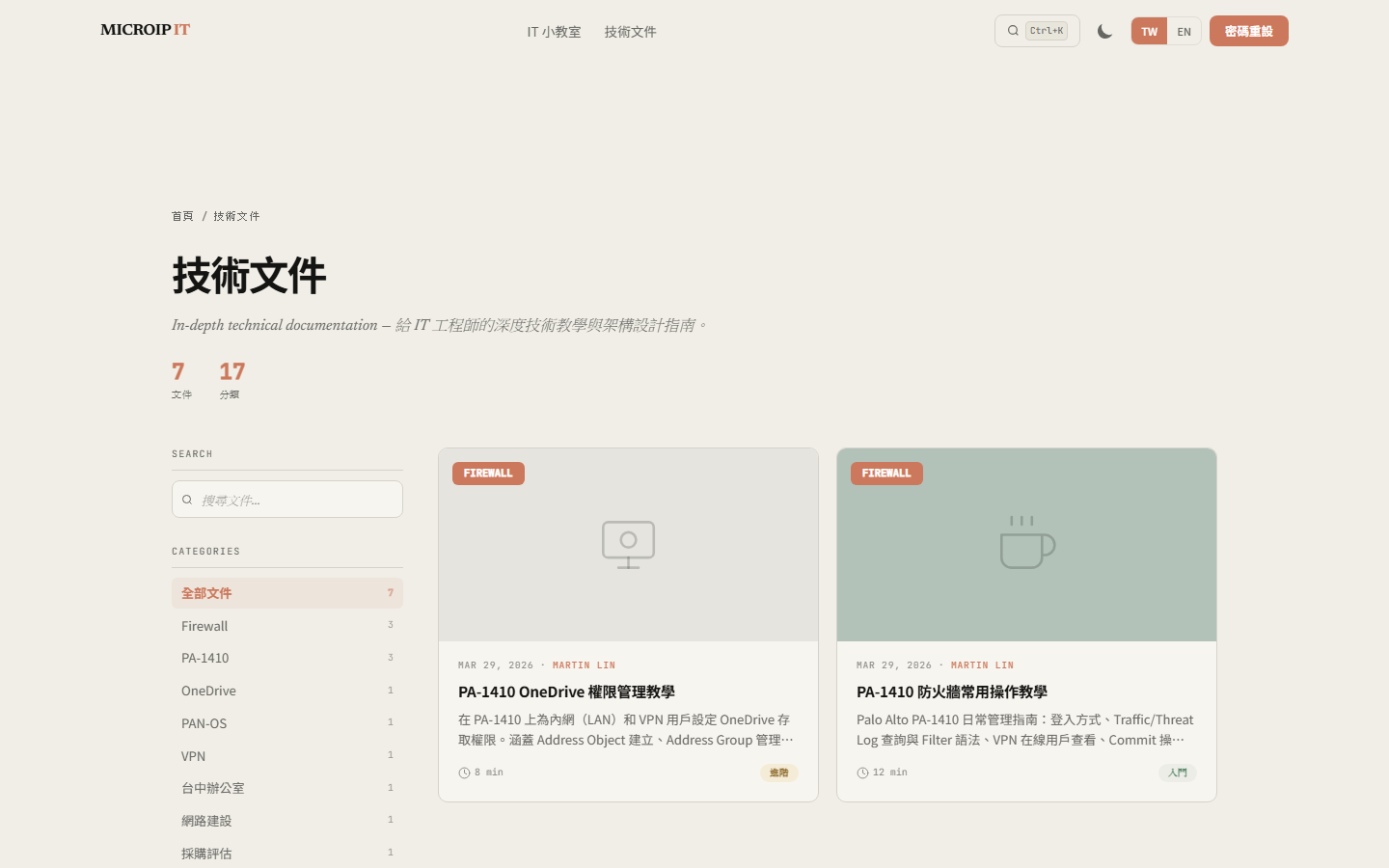The image size is (1389, 868).
Task: Click MARTIN LIN author on OneDrive card
Action: coord(584,665)
